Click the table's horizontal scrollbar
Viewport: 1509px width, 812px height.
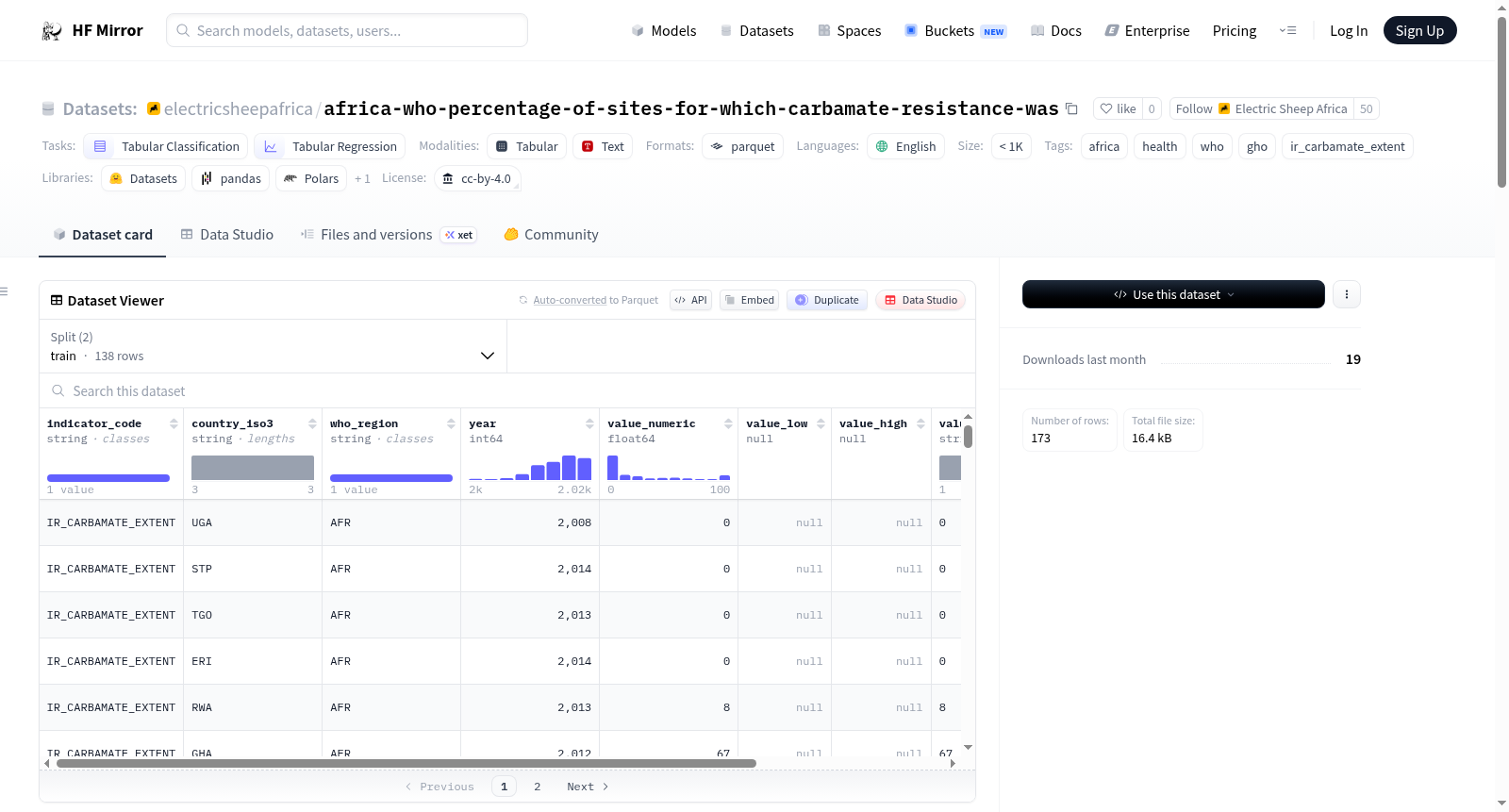[x=406, y=763]
